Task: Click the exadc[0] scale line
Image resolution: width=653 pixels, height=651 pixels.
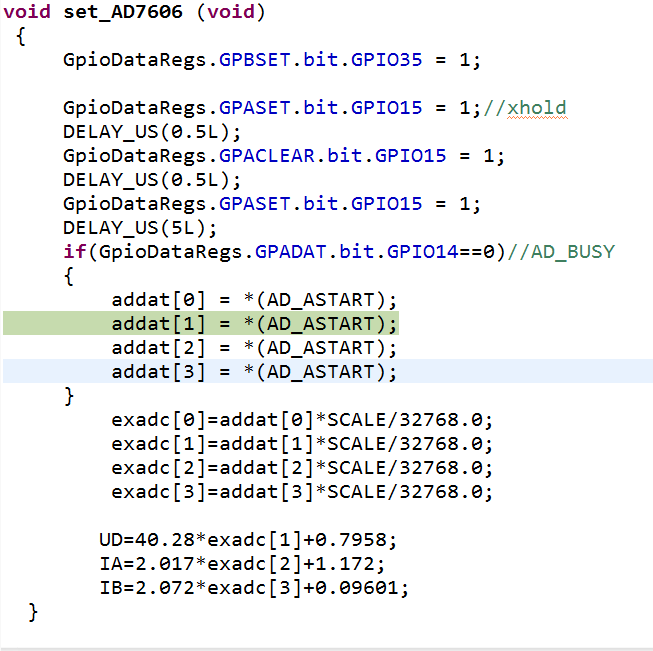Action: coord(302,420)
